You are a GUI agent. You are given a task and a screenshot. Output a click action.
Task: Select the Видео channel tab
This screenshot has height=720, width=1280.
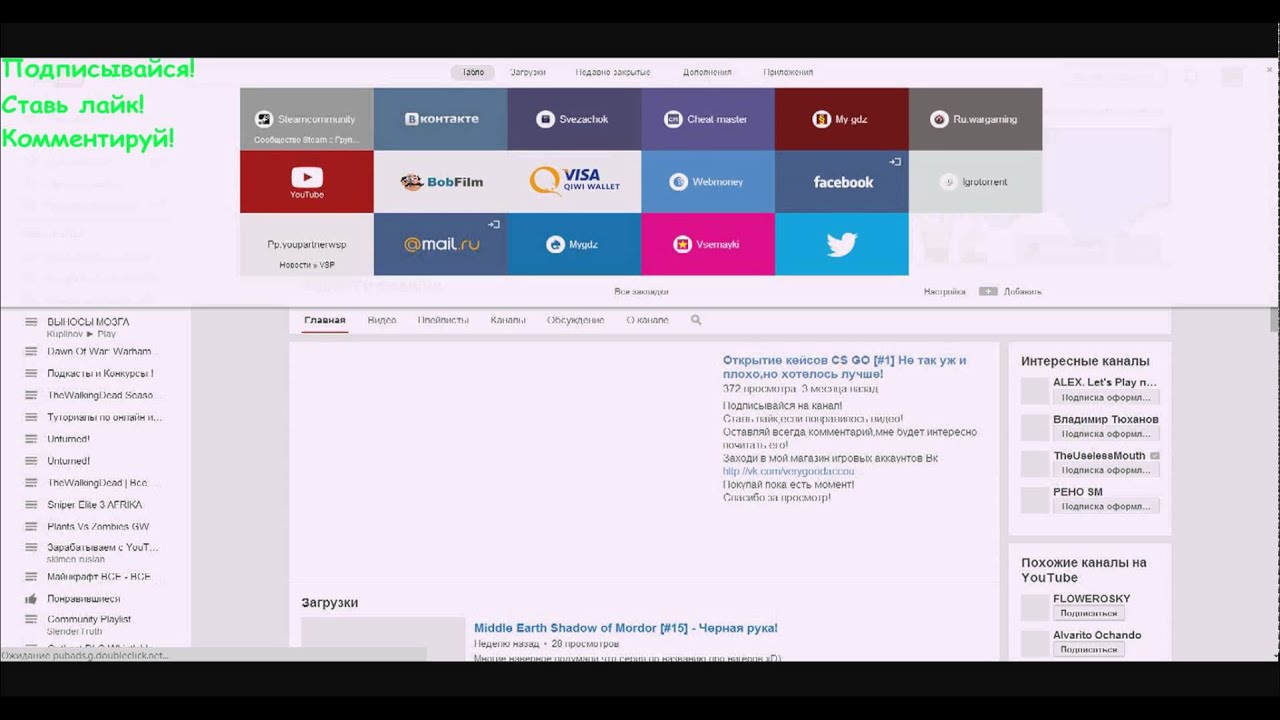(382, 320)
